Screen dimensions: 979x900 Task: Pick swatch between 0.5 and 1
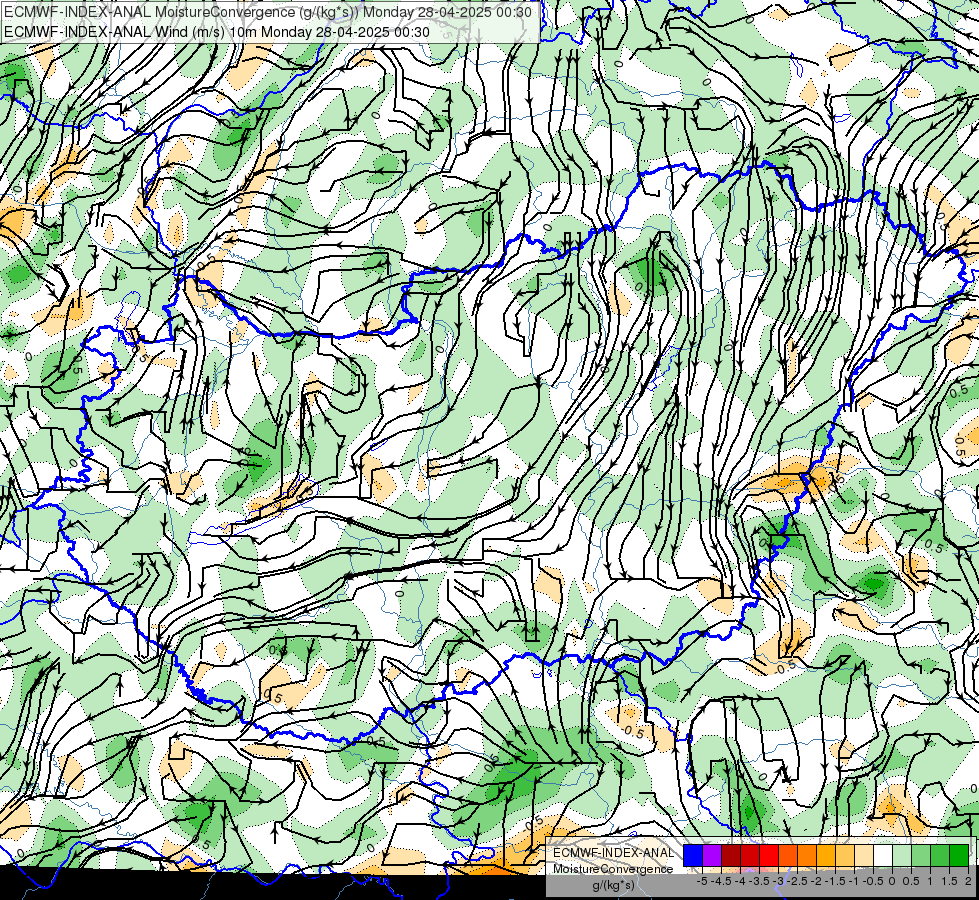(x=921, y=855)
